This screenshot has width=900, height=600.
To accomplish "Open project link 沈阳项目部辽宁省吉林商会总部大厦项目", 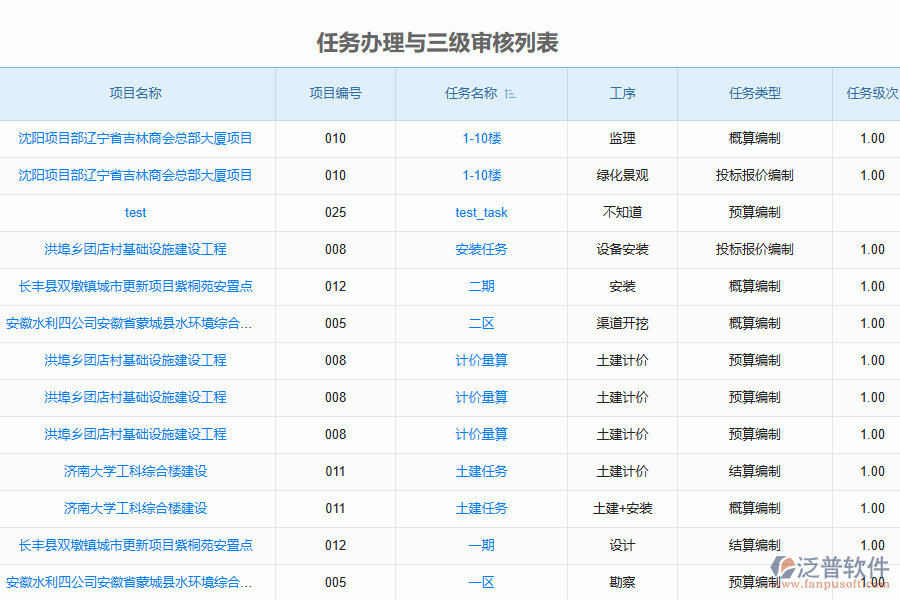I will [135, 139].
